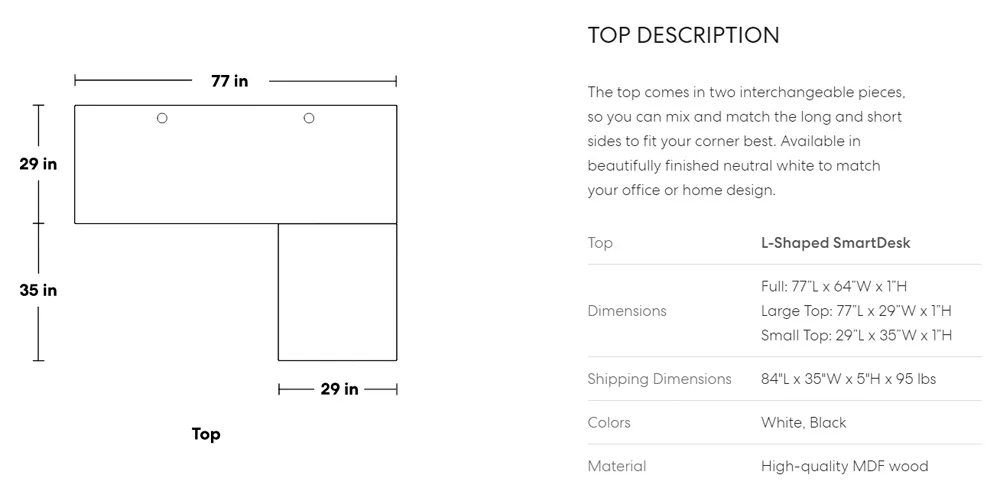The height and width of the screenshot is (501, 1000).
Task: Click the TOP DESCRIPTION heading
Action: point(683,35)
